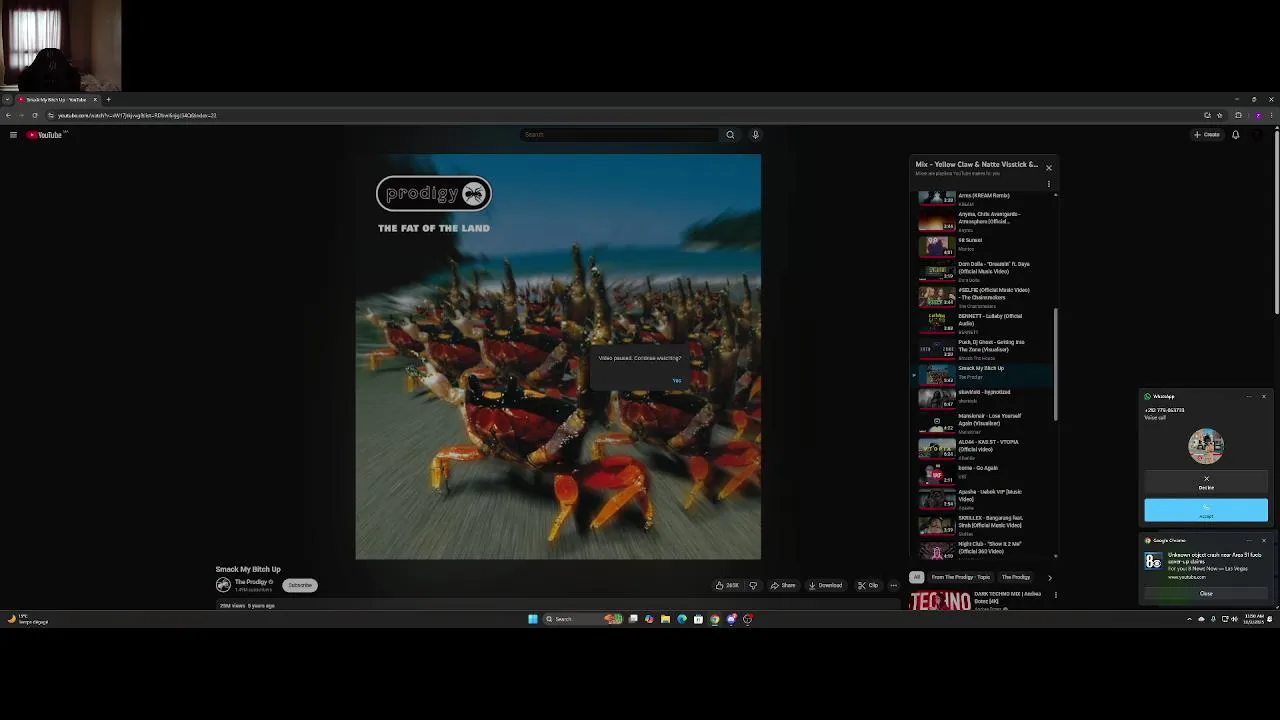Click the Clip scissors button
The height and width of the screenshot is (720, 1280).
pyautogui.click(x=868, y=585)
